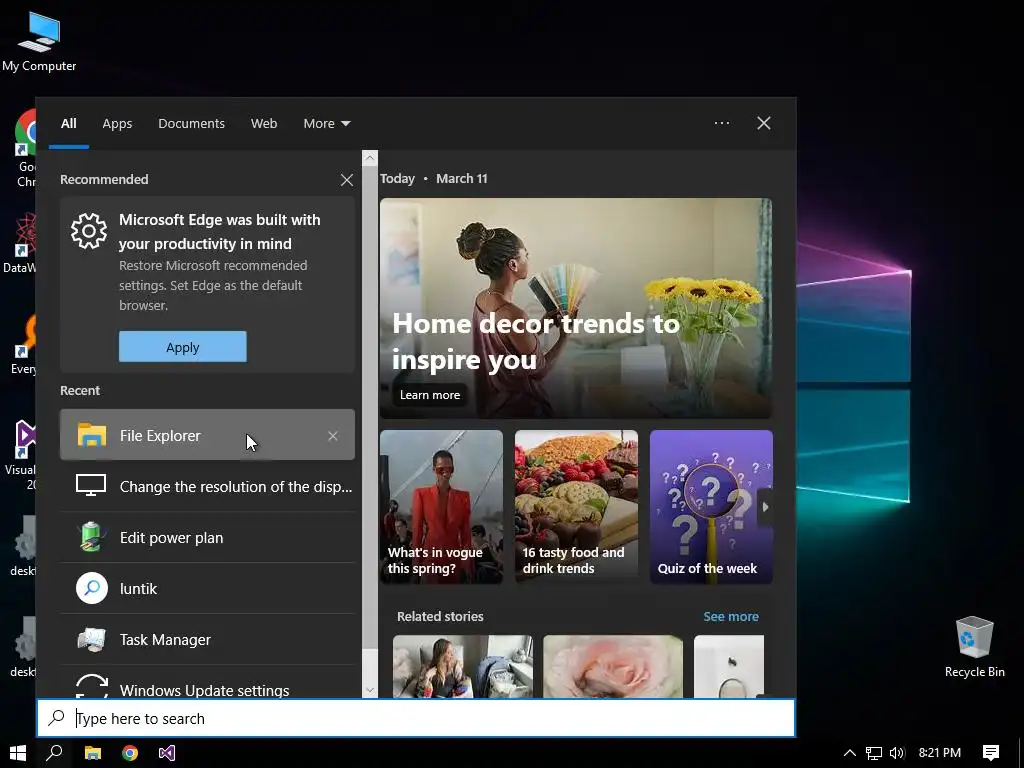Click the Today March 11 date label

pos(434,178)
